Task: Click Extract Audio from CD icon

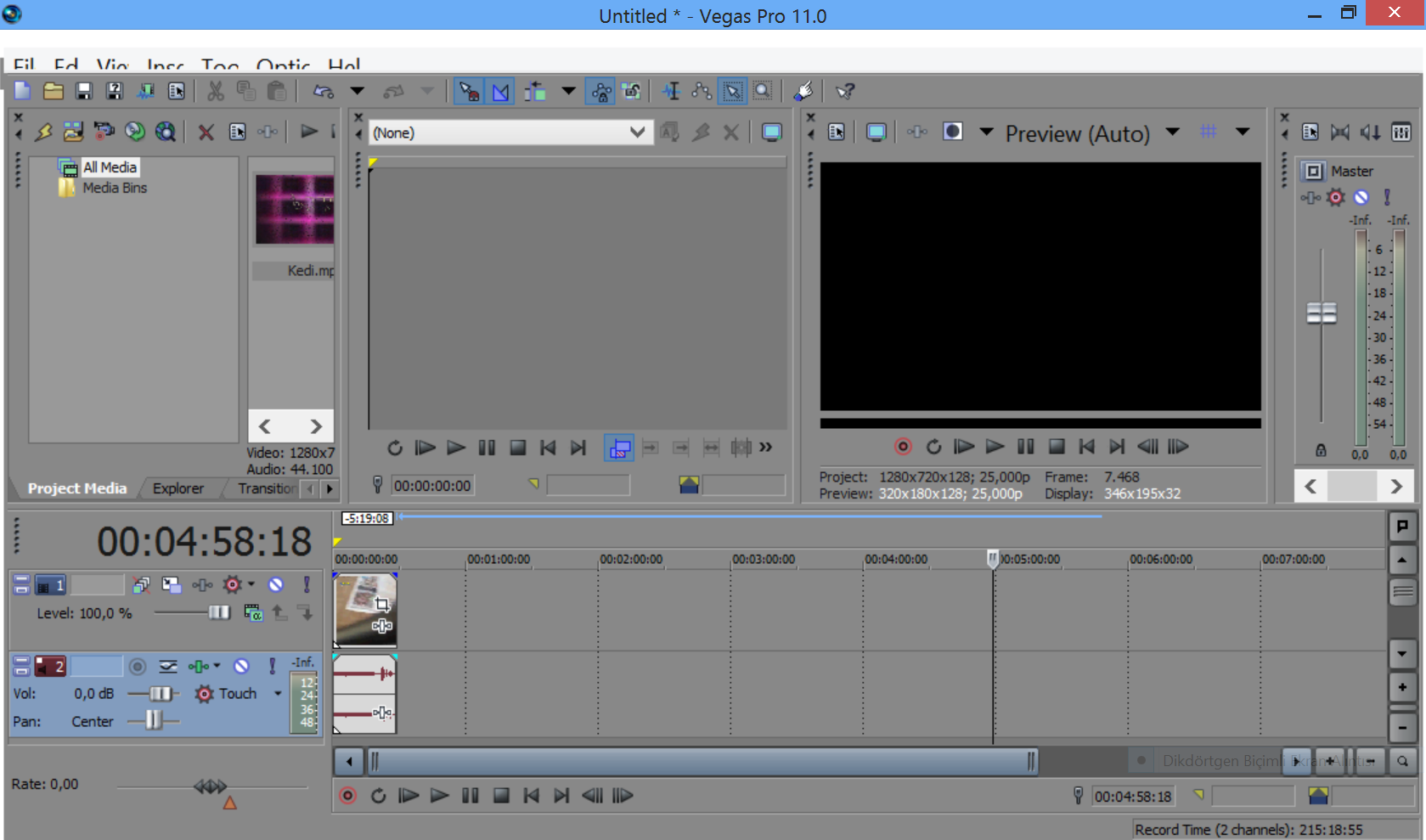Action: click(x=134, y=132)
